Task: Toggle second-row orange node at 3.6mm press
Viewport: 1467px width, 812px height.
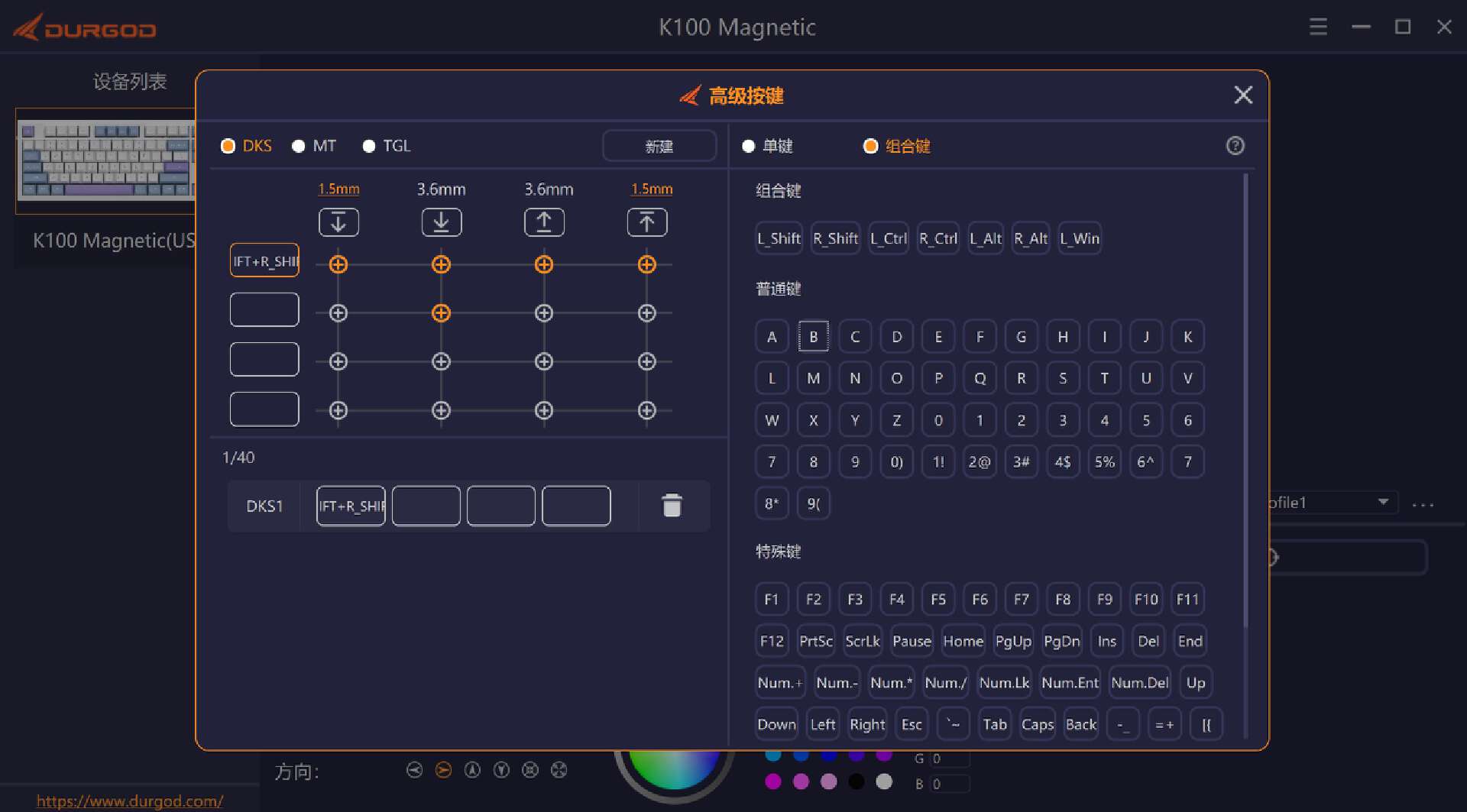Action: [441, 313]
